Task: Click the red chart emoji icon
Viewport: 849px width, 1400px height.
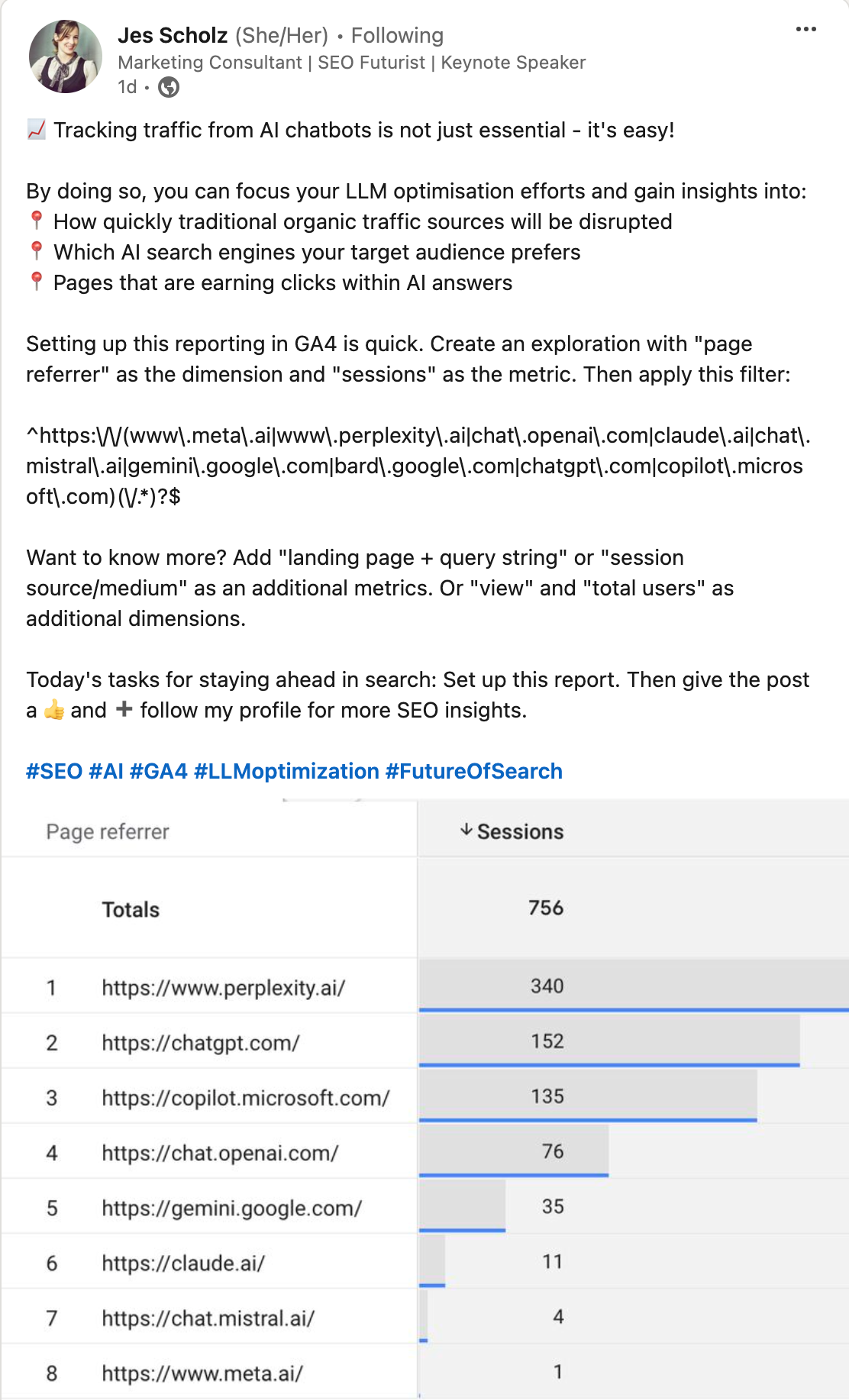Action: (36, 130)
